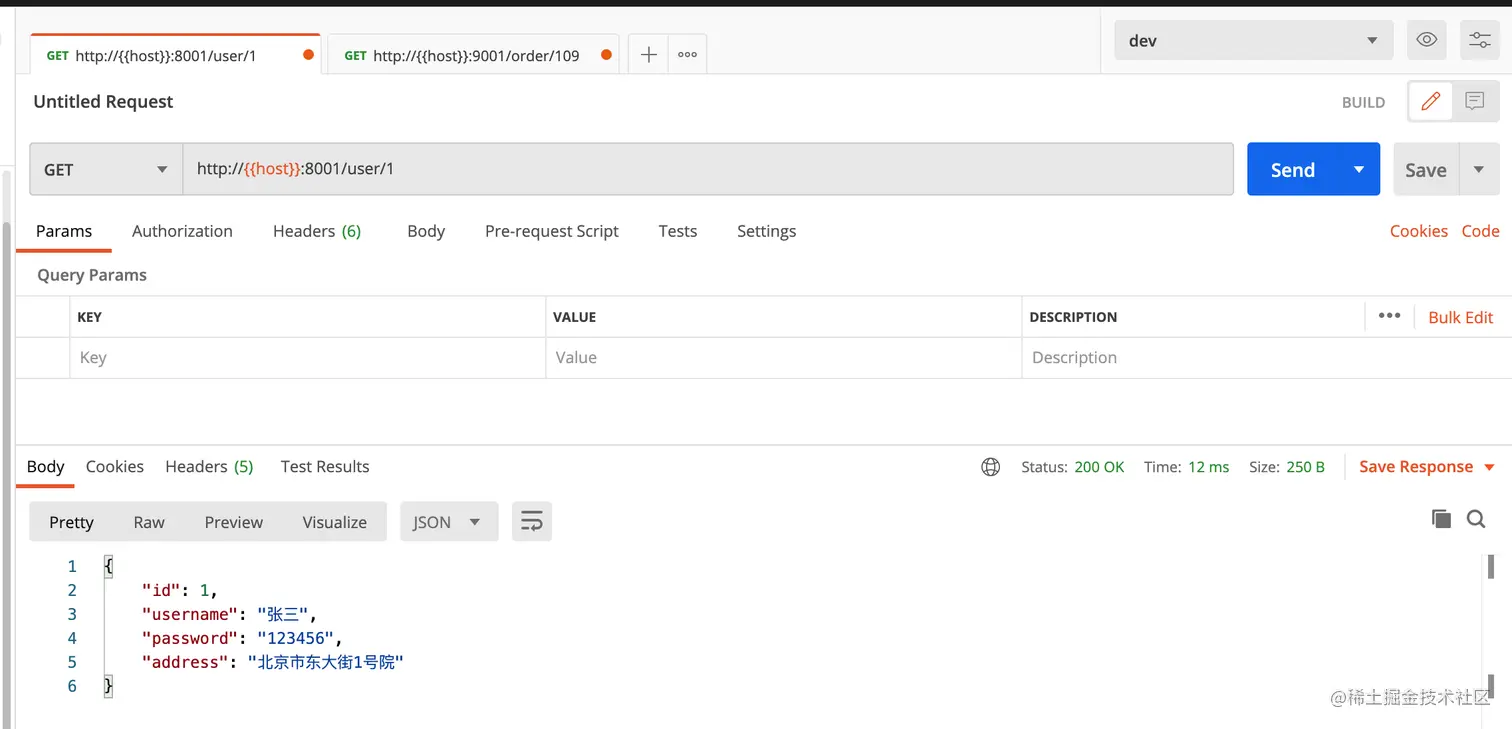Select Raw response view
The width and height of the screenshot is (1512, 729).
pyautogui.click(x=149, y=522)
